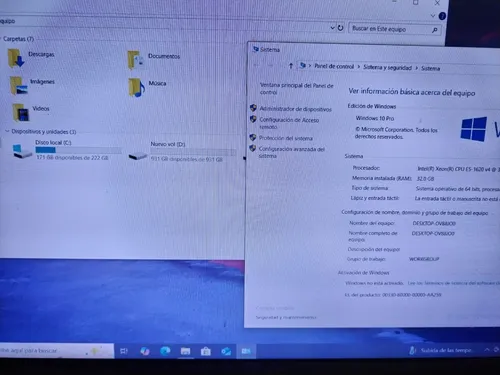Screen dimensions: 500x375
Task: Click the refresh button beside address bar
Action: tap(340, 28)
